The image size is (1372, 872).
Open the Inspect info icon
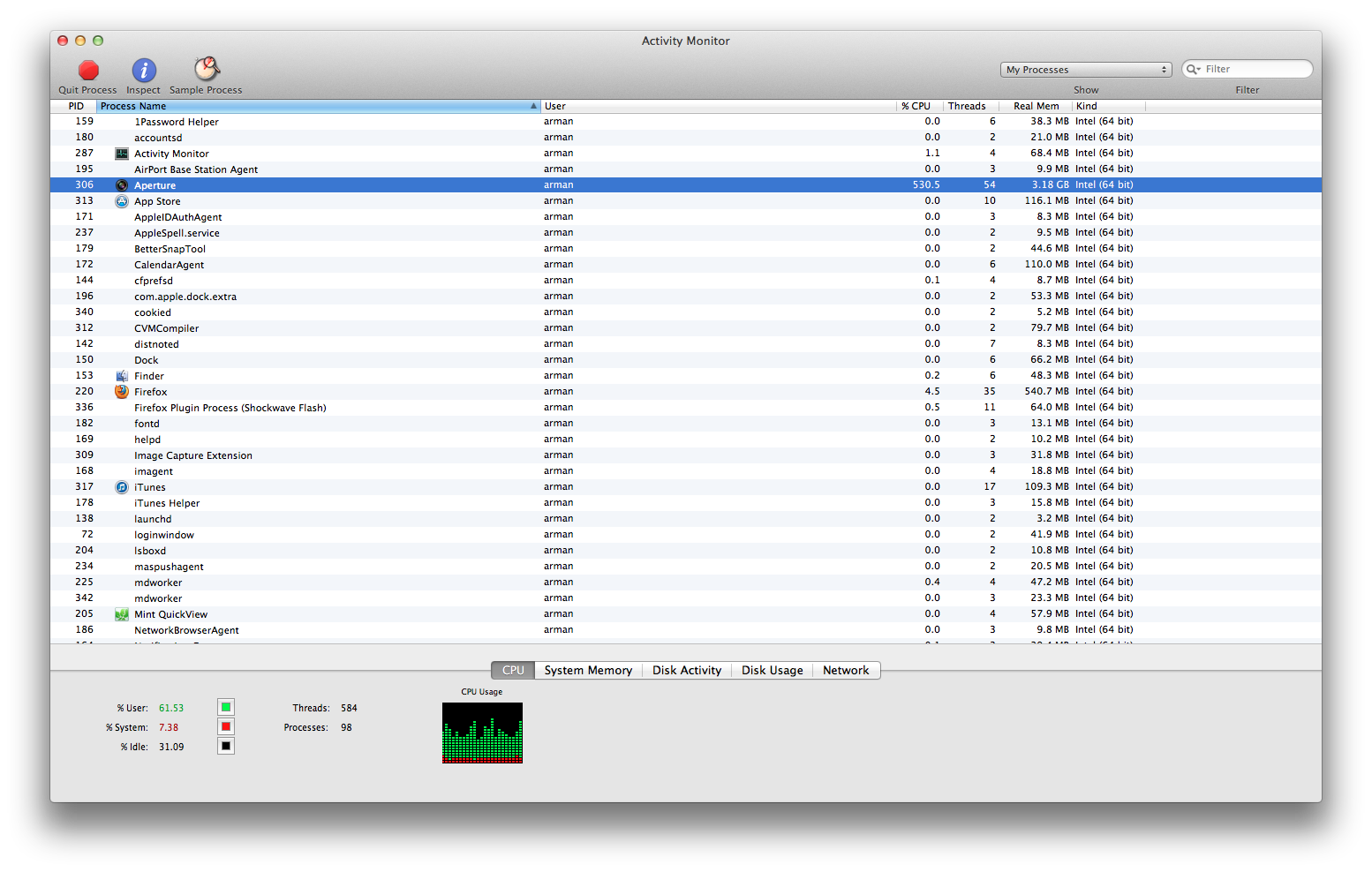tap(144, 70)
